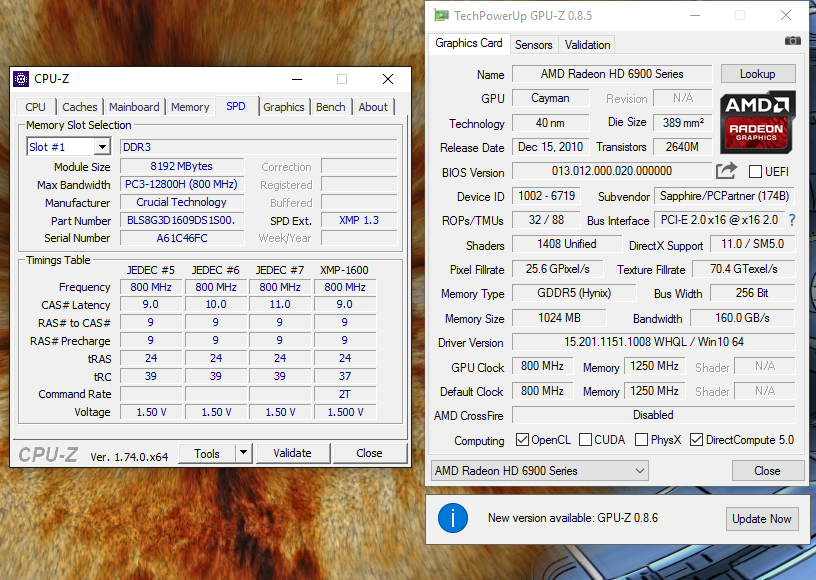This screenshot has width=816, height=580.
Task: Click the Shaders value 1408 Unified
Action: click(x=567, y=244)
